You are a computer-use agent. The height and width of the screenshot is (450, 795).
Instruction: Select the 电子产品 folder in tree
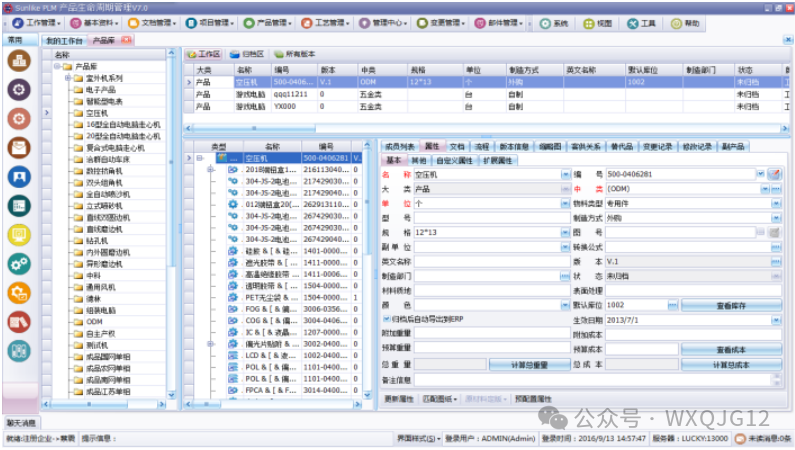click(100, 90)
